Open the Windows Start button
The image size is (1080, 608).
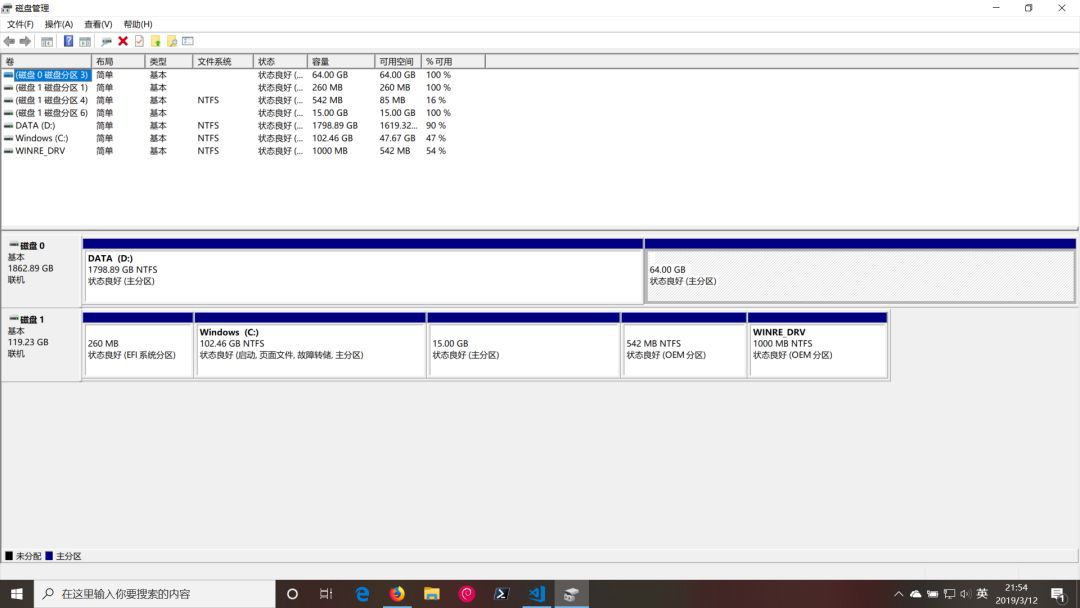[x=17, y=594]
